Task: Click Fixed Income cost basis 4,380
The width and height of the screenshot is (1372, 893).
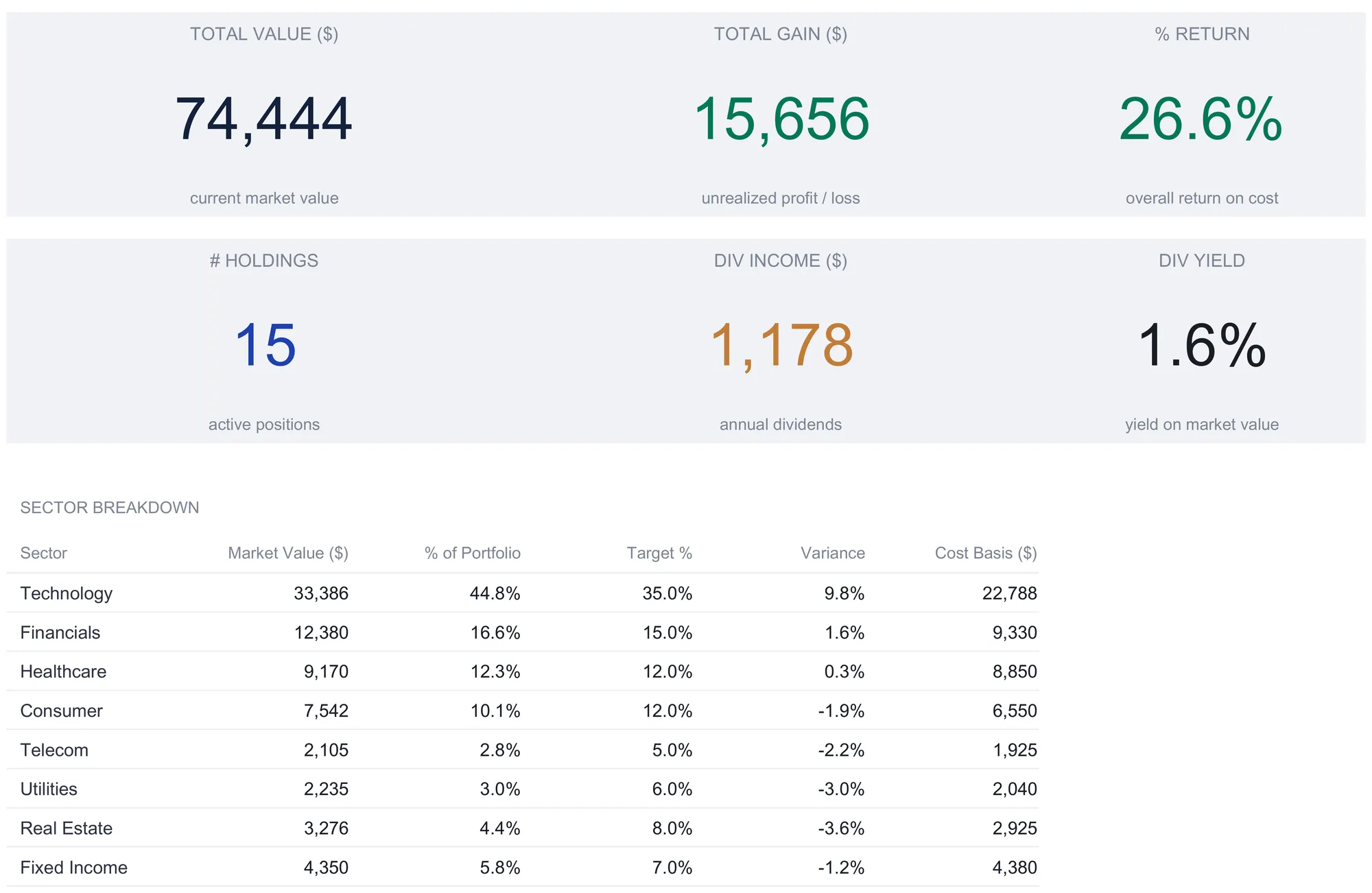Action: (x=1015, y=867)
